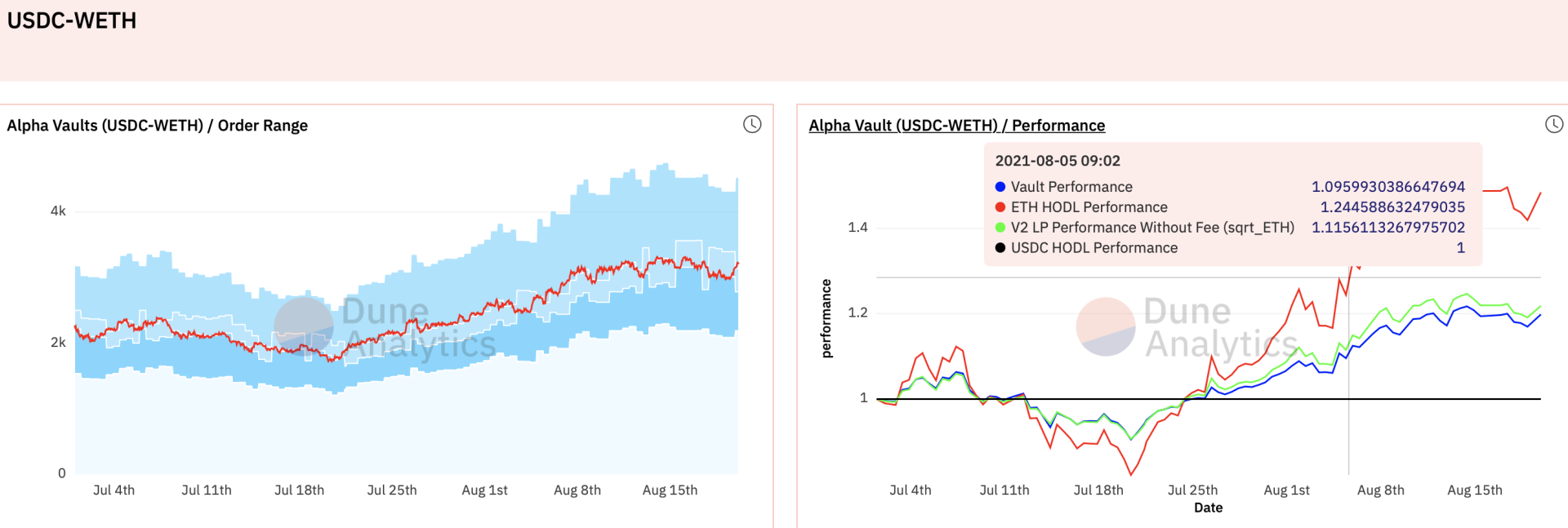The height and width of the screenshot is (528, 1568).
Task: Click the green V2 LP Performance dot
Action: click(x=1000, y=228)
